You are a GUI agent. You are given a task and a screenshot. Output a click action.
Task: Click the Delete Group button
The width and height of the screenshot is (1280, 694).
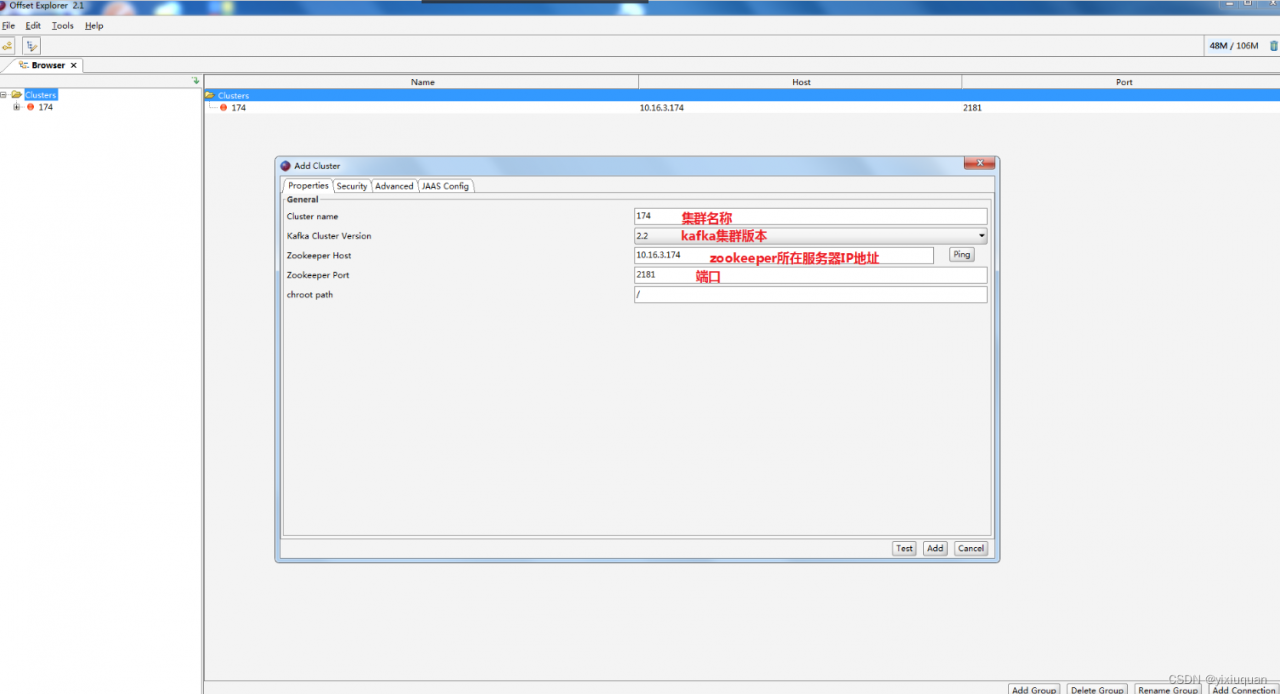coord(1097,689)
